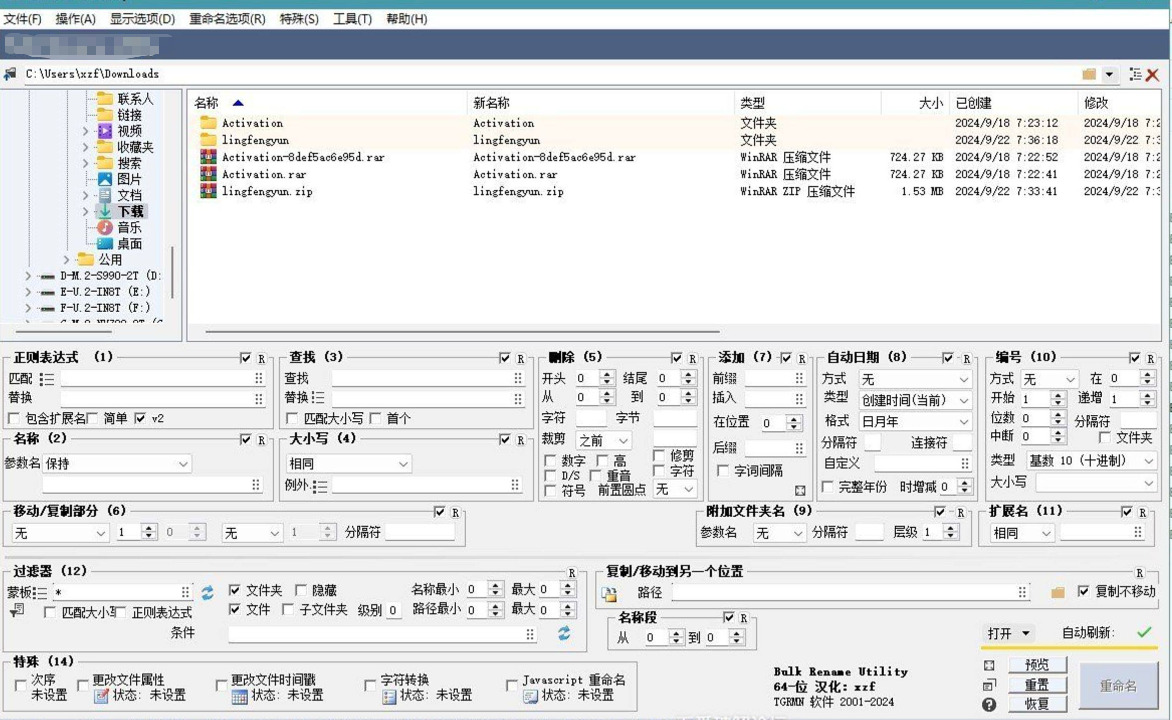Toggle 包含扩展名 checkbox
The height and width of the screenshot is (720, 1172).
(14, 418)
